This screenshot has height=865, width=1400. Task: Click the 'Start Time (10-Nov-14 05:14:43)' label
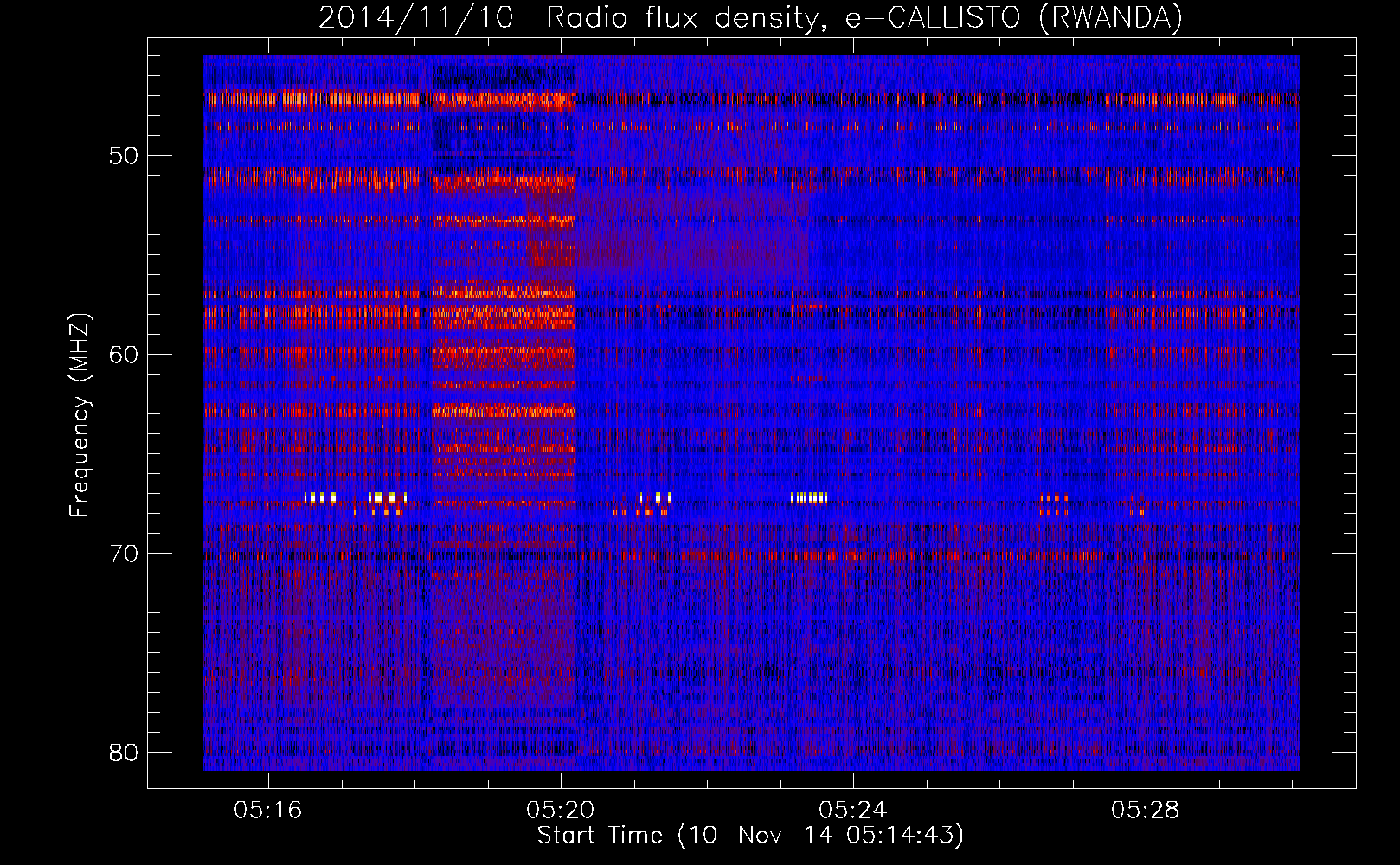750,836
